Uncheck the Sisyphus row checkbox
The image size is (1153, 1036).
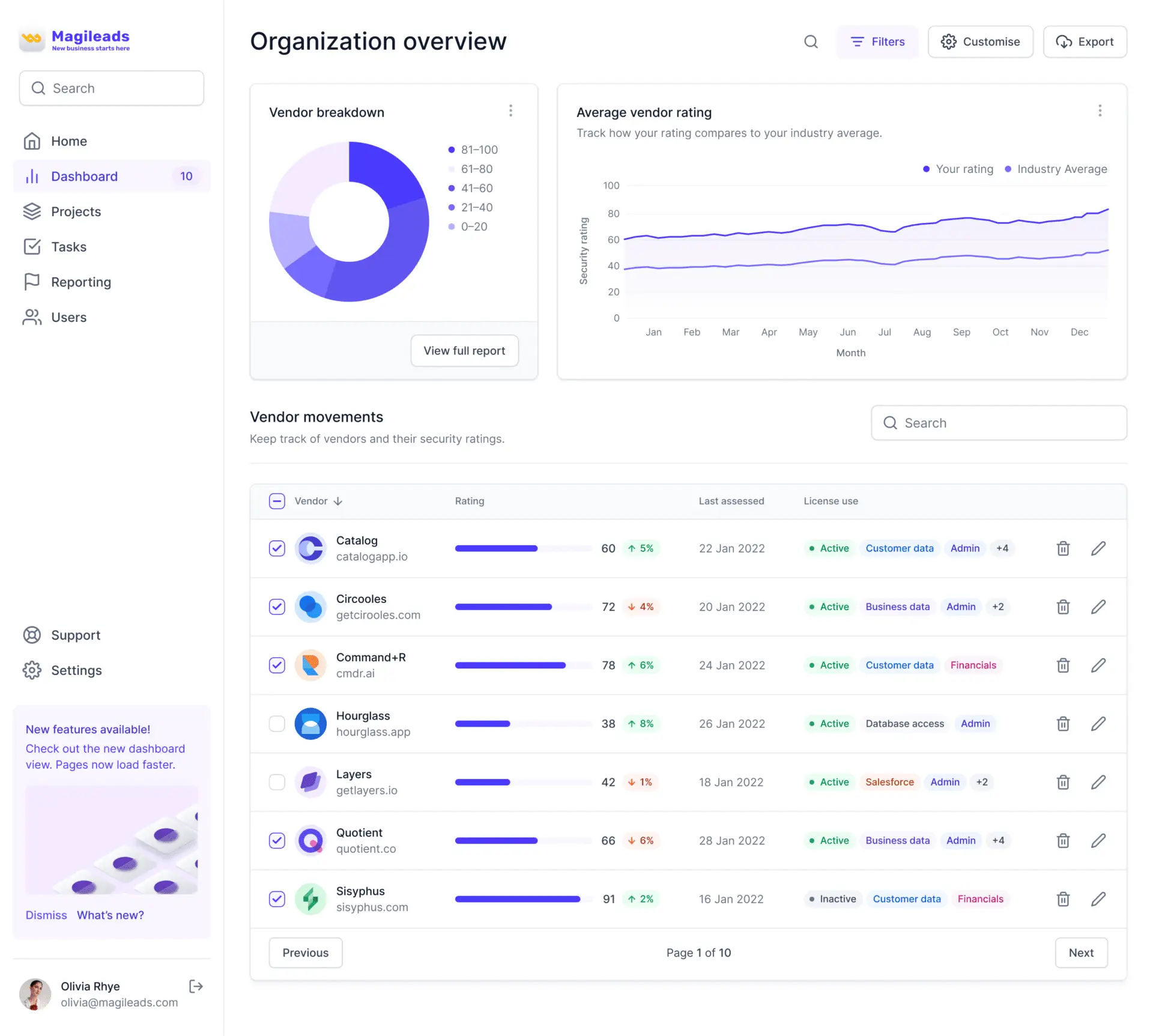tap(277, 899)
